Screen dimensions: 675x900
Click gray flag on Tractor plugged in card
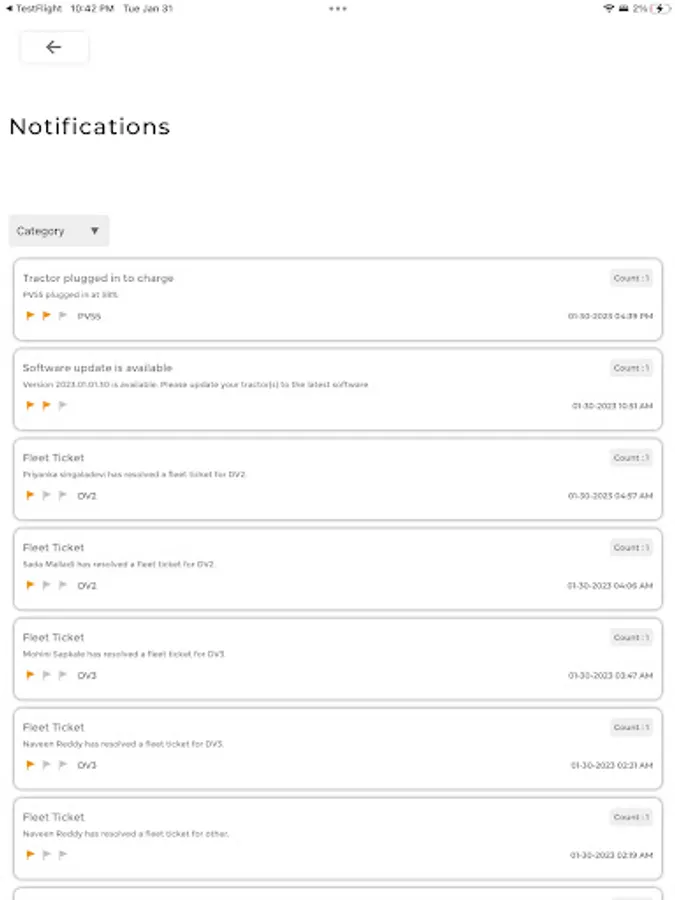point(63,316)
